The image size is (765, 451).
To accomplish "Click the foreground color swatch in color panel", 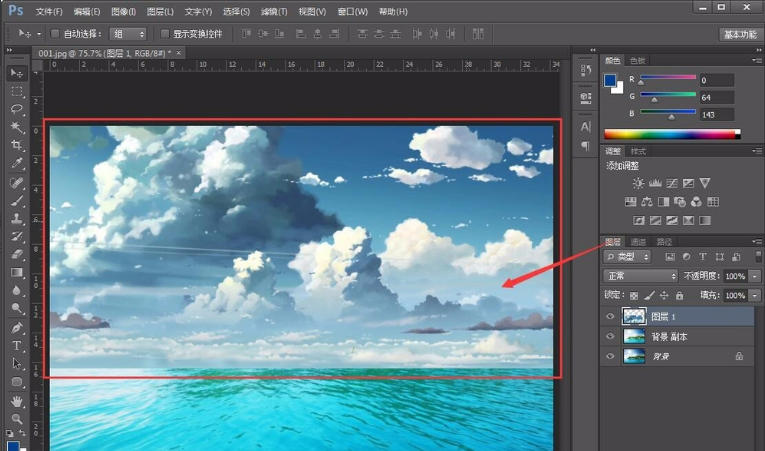I will click(610, 81).
